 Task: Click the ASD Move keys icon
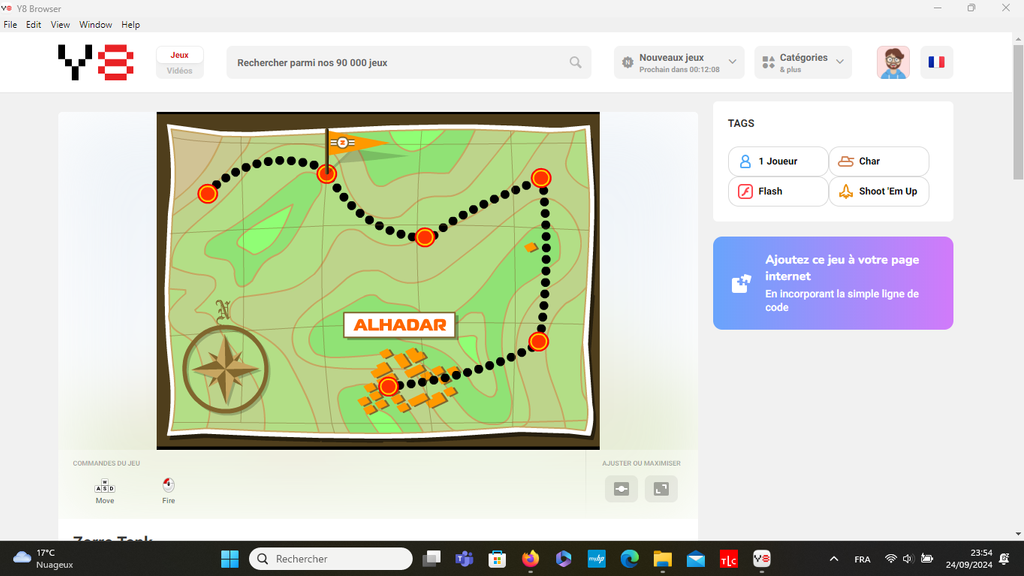point(104,486)
